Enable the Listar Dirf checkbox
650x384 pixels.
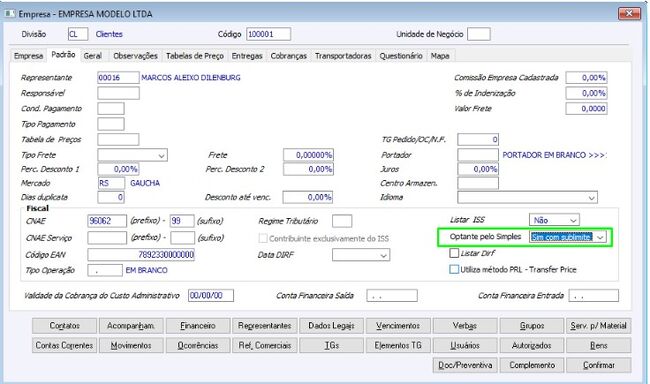(x=454, y=253)
